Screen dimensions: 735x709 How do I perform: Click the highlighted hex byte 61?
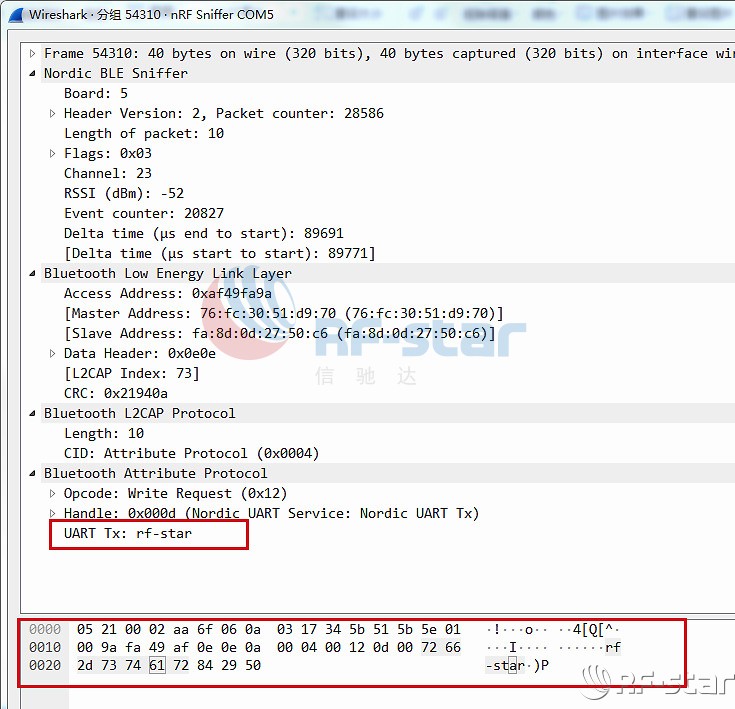tap(157, 665)
